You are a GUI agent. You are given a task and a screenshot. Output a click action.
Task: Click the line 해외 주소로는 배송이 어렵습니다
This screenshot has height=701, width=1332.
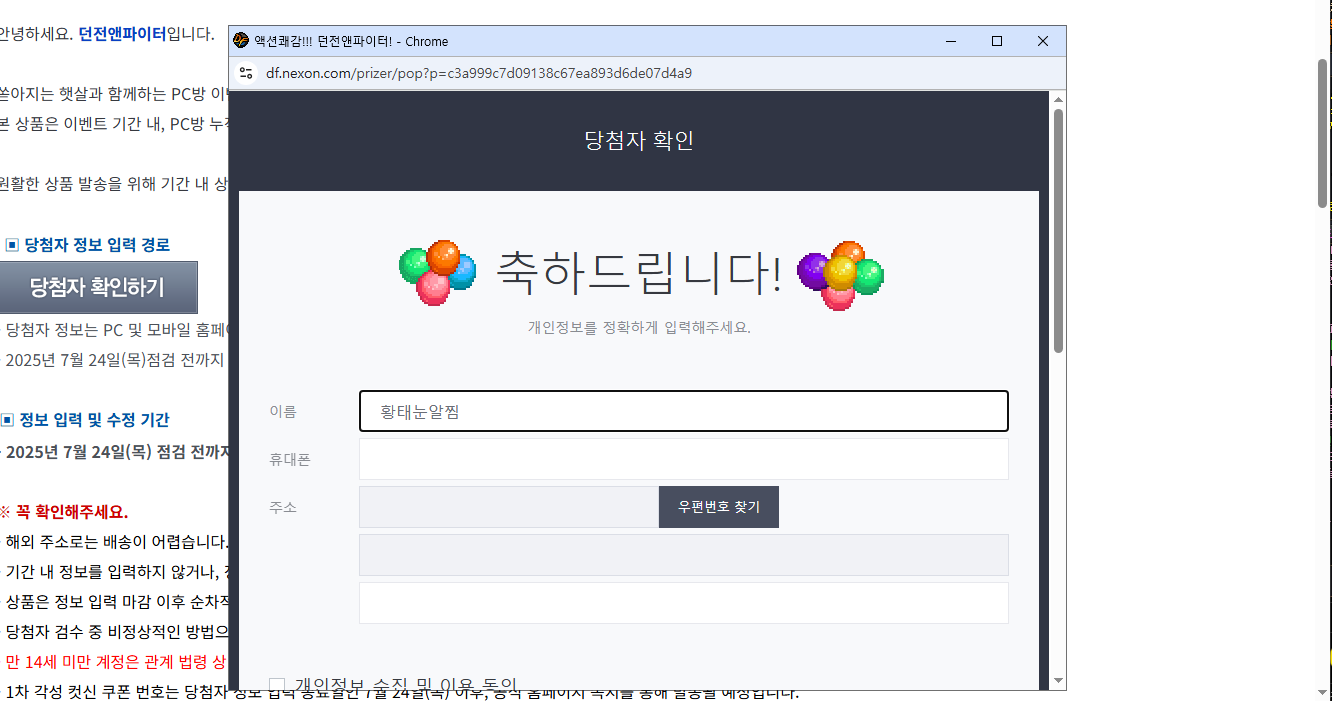point(117,543)
